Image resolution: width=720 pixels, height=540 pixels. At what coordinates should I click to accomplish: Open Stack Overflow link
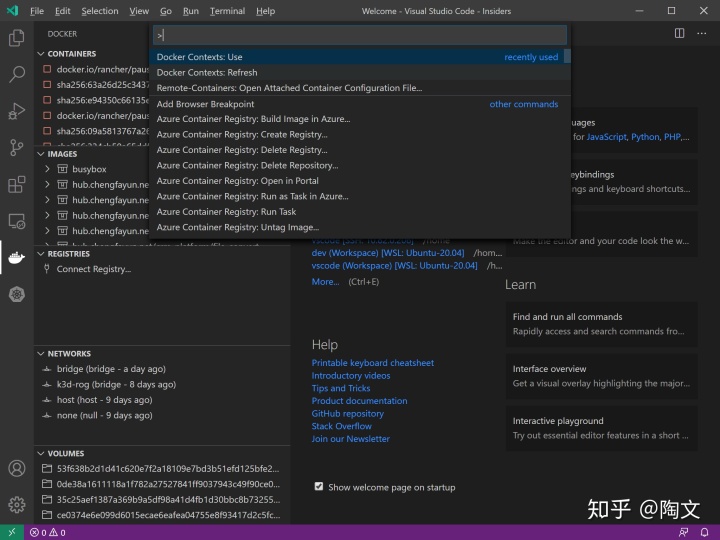tap(342, 426)
